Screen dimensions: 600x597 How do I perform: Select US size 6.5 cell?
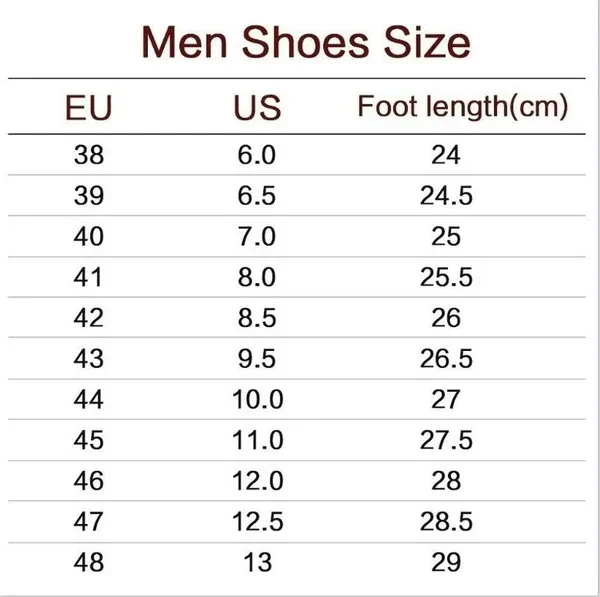[257, 196]
